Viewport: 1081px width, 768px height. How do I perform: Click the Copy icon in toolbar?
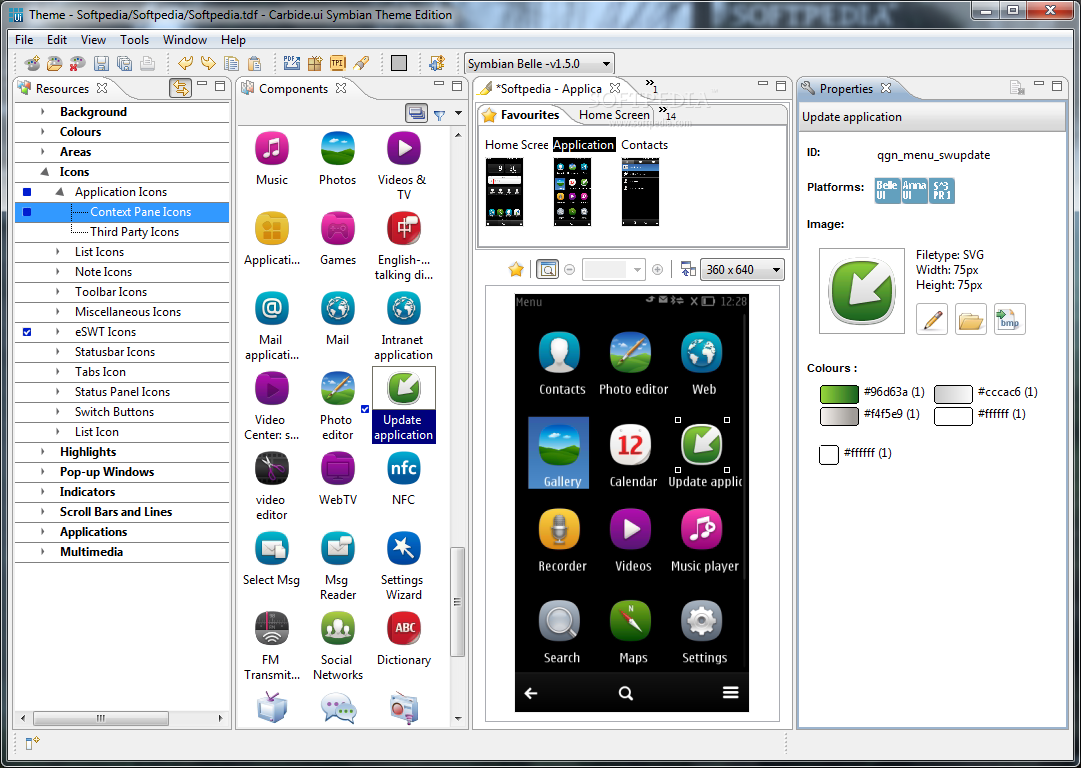[x=232, y=63]
